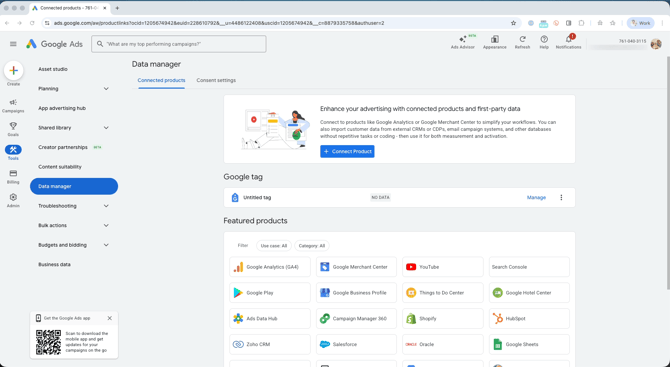Viewport: 670px width, 367px height.
Task: Click the account profile avatar
Action: pos(656,44)
